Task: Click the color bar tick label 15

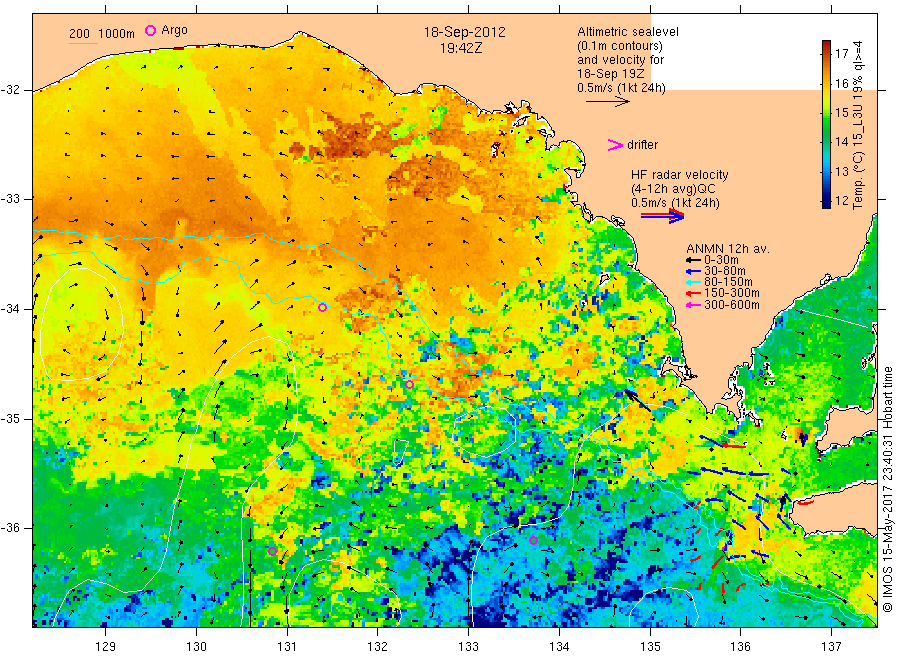Action: [x=841, y=112]
